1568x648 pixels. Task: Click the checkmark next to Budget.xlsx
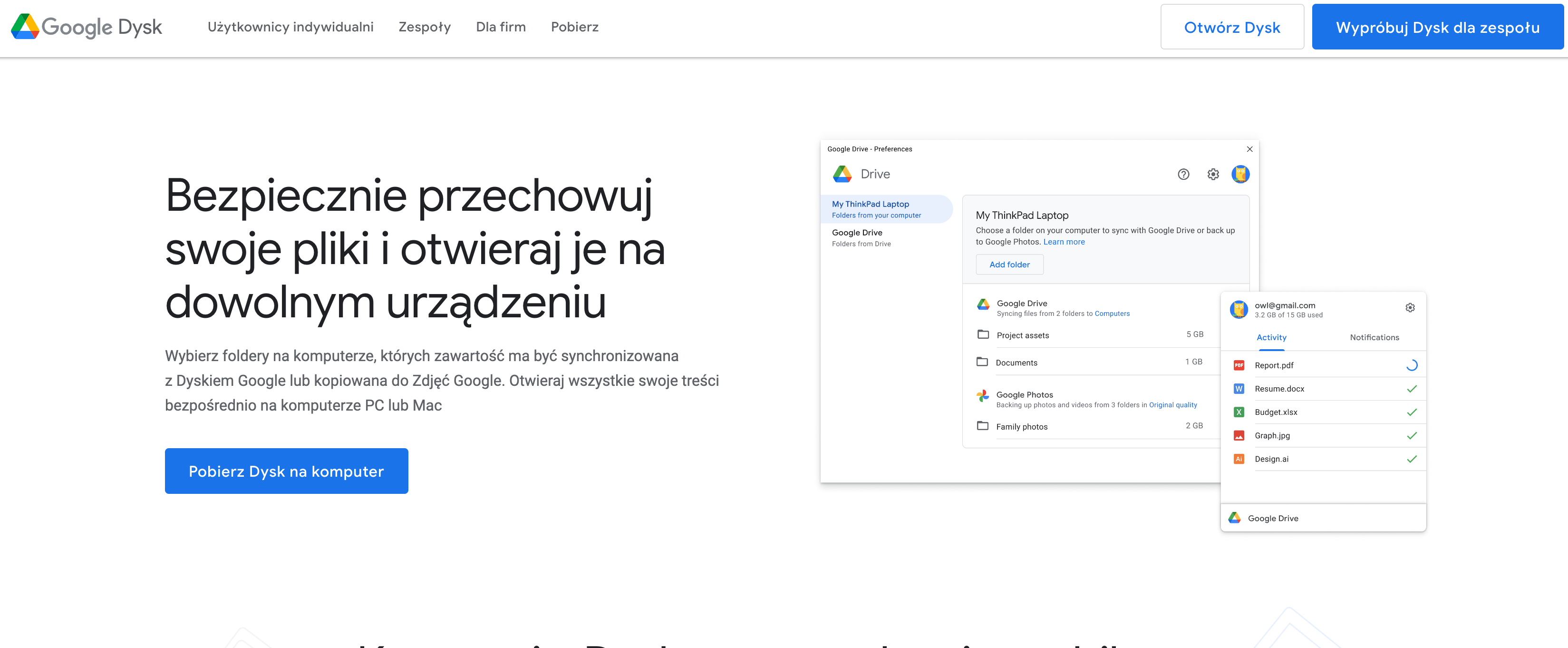tap(1412, 412)
